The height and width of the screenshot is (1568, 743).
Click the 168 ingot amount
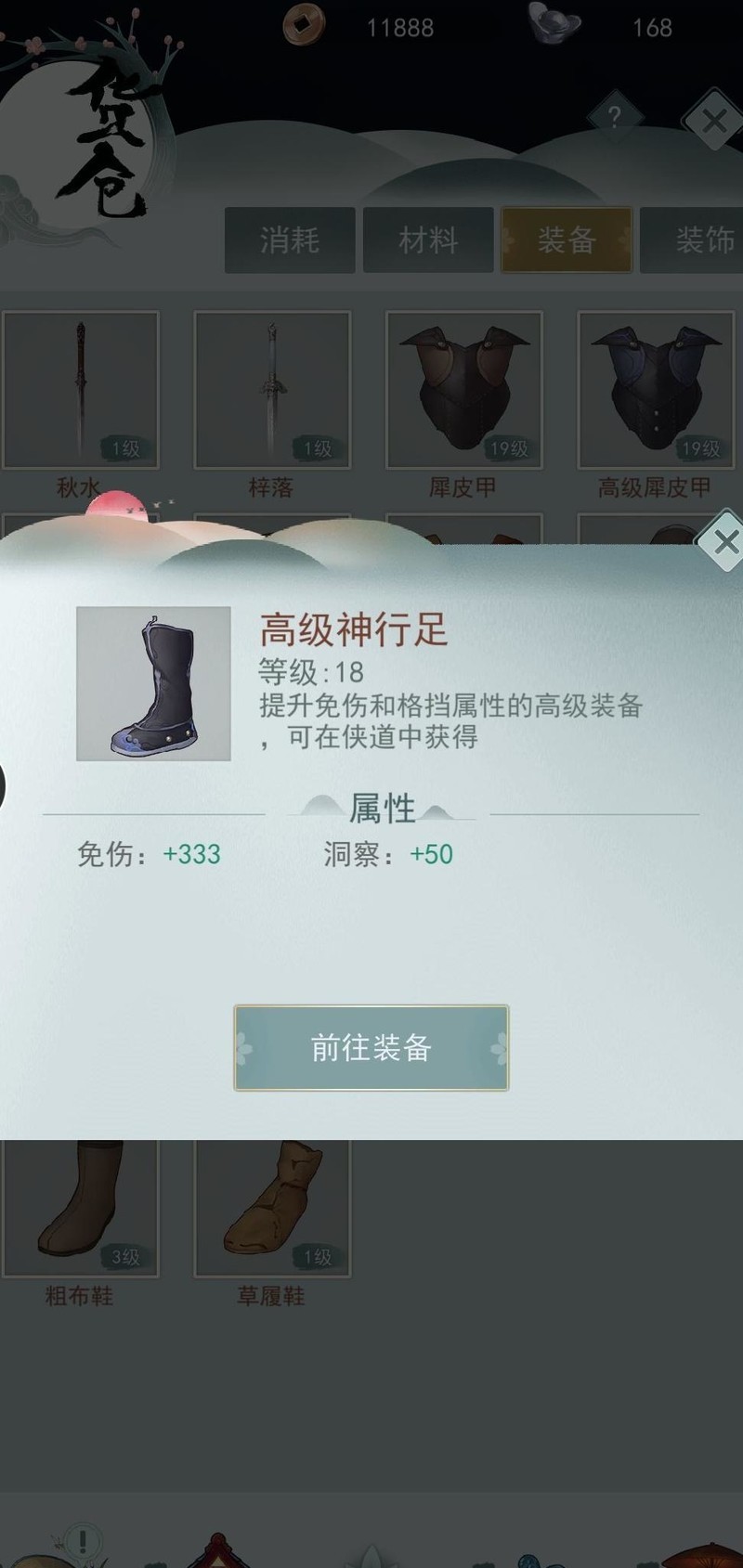pos(652,28)
